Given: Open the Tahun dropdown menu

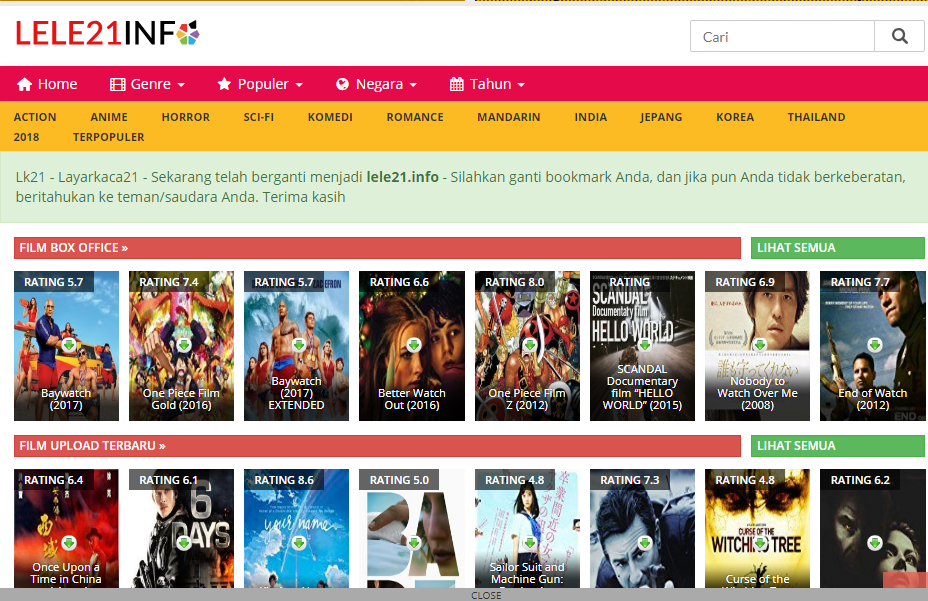Looking at the screenshot, I should tap(487, 84).
